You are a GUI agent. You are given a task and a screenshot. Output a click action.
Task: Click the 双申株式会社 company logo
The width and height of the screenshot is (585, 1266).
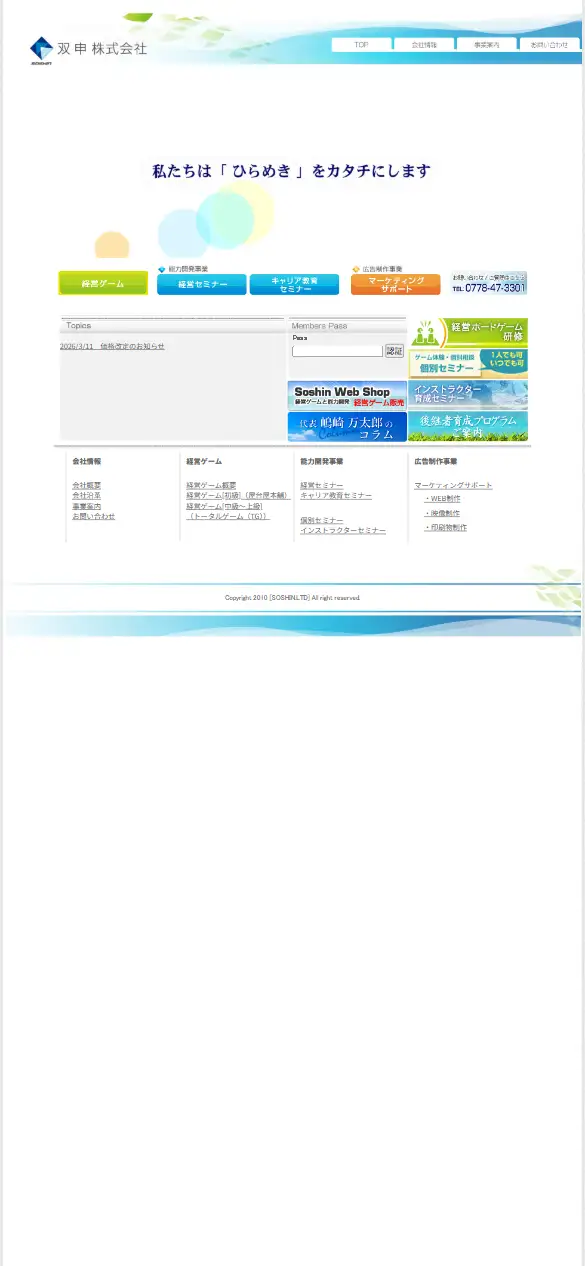click(88, 50)
